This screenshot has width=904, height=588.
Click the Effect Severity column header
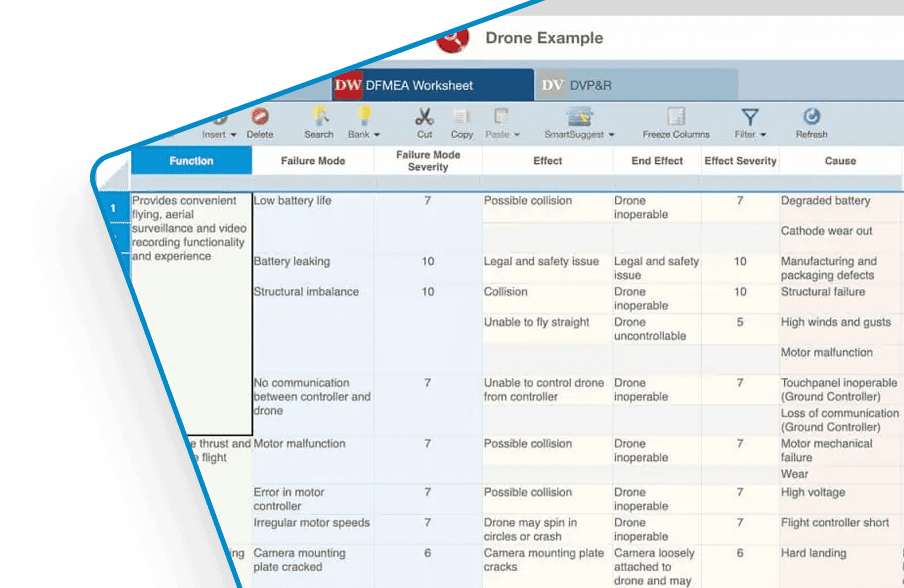[x=740, y=161]
